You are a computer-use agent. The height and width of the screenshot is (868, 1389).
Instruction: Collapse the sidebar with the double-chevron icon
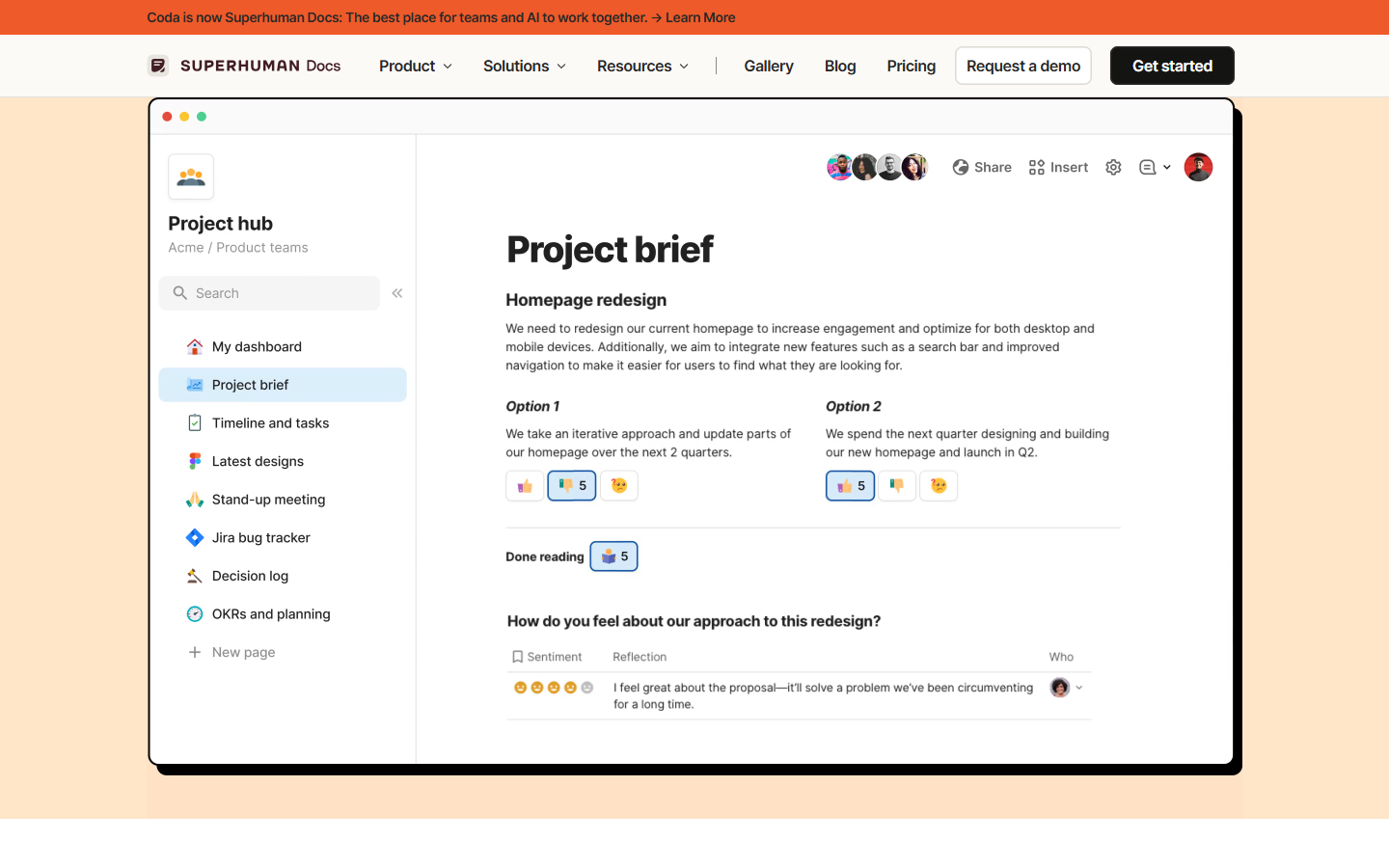click(397, 293)
